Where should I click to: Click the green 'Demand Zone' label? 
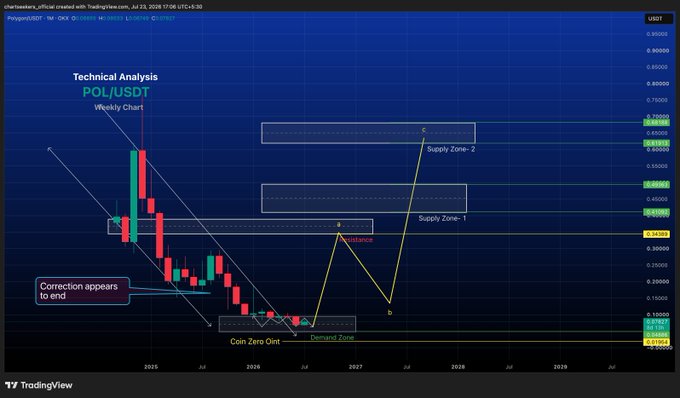click(x=332, y=337)
